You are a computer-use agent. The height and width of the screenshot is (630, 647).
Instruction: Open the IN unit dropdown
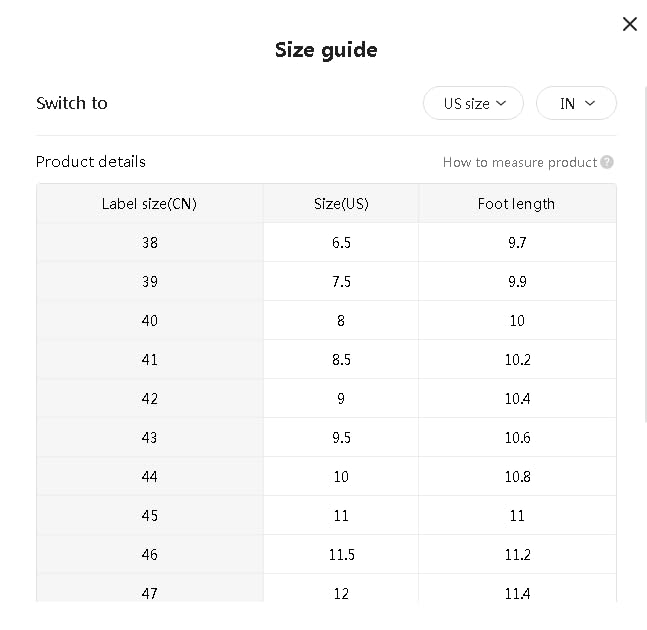click(576, 103)
